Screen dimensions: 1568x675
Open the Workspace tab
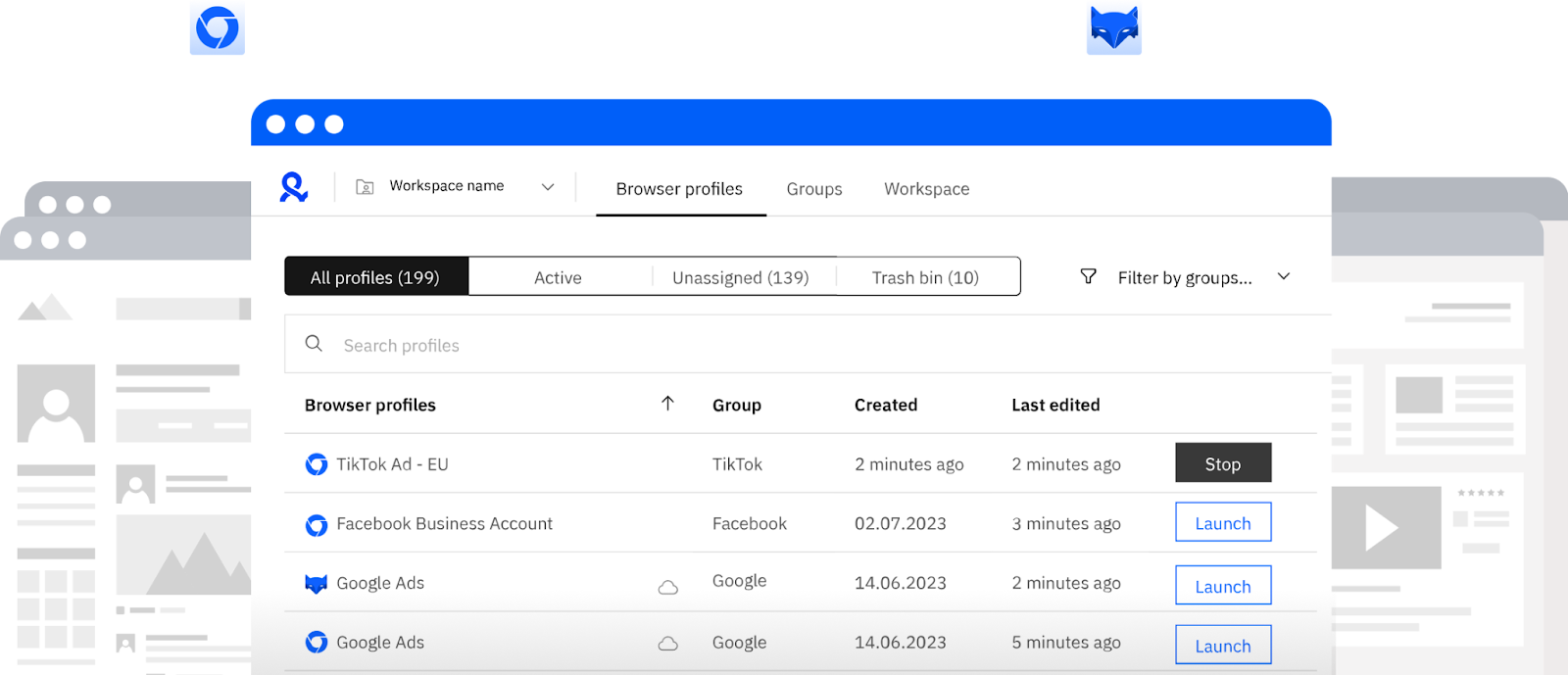[927, 189]
